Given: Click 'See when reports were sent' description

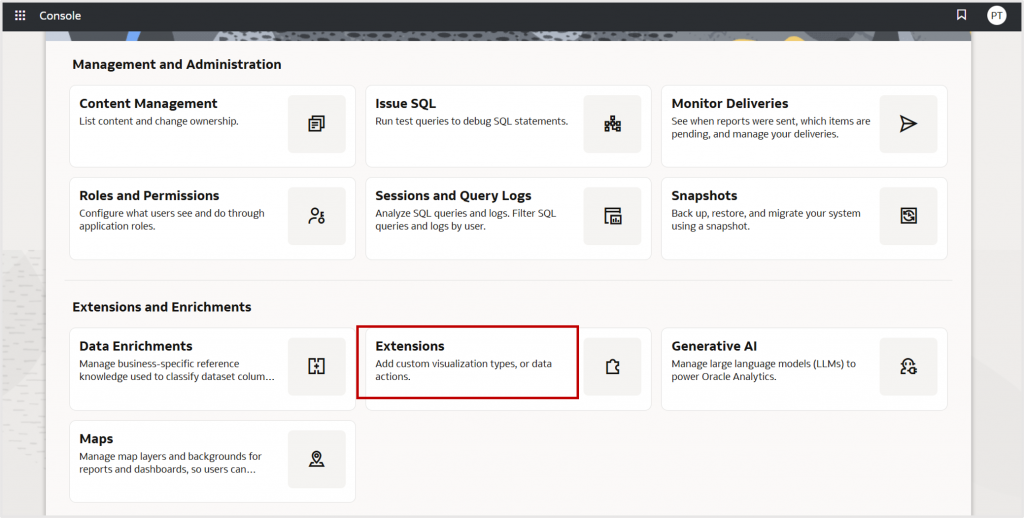Looking at the screenshot, I should point(771,127).
